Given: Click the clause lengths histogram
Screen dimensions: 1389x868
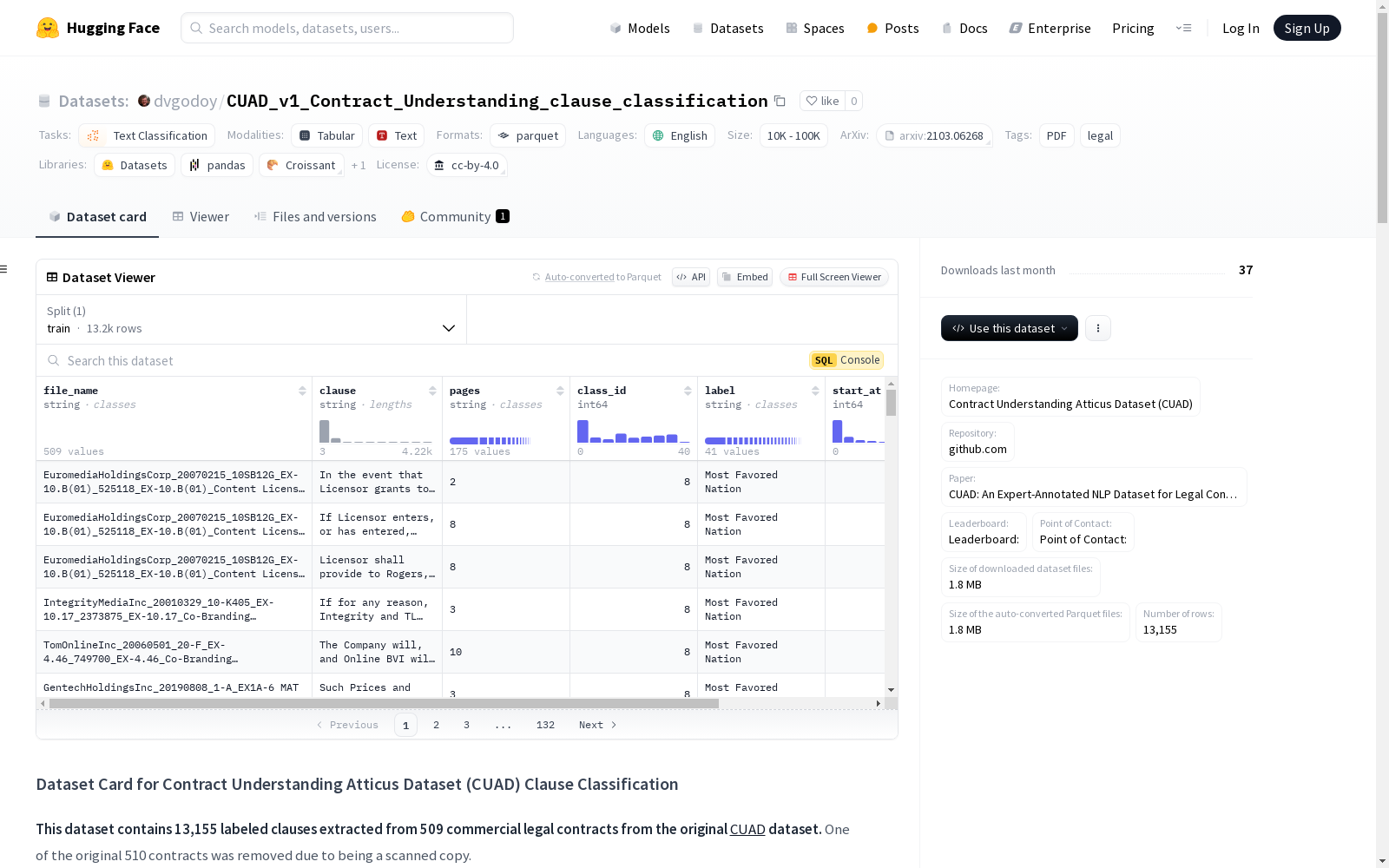Looking at the screenshot, I should (x=376, y=431).
